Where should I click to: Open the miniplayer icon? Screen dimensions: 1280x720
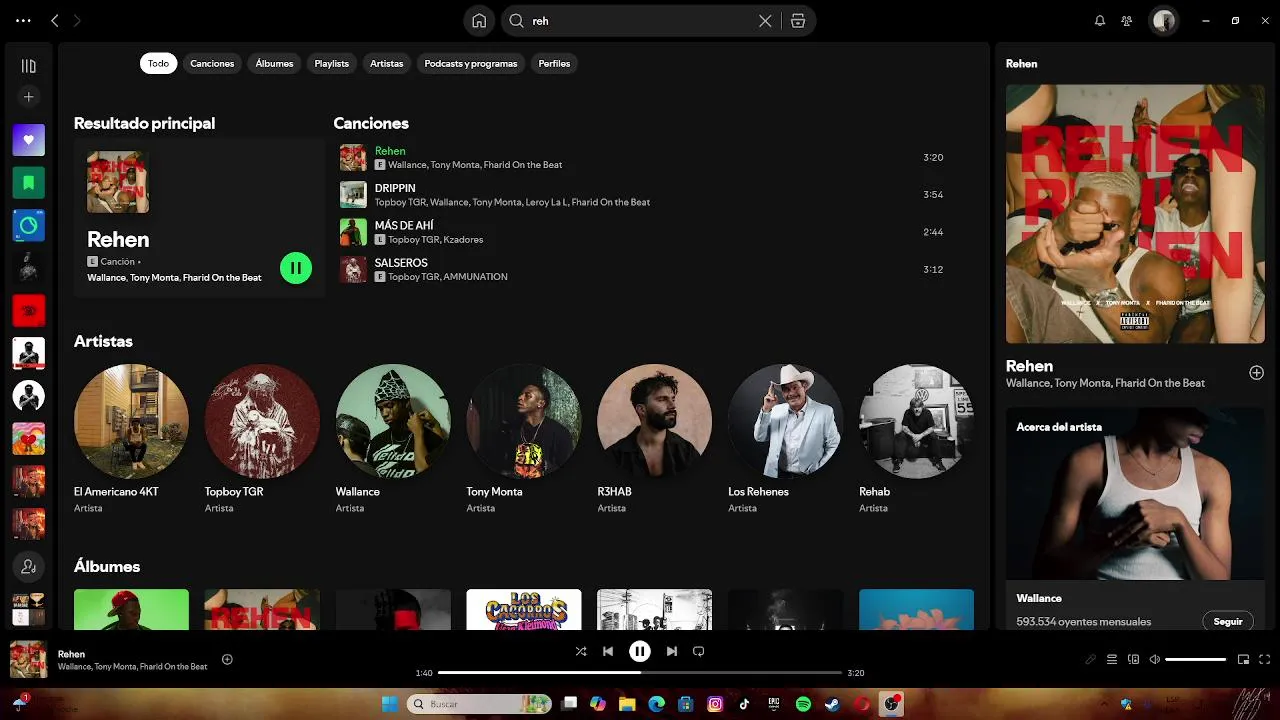click(x=1243, y=659)
